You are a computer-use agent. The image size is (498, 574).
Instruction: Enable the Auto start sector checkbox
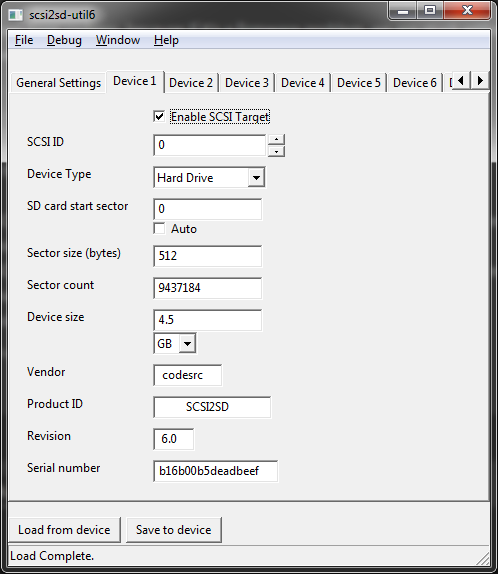pos(159,228)
